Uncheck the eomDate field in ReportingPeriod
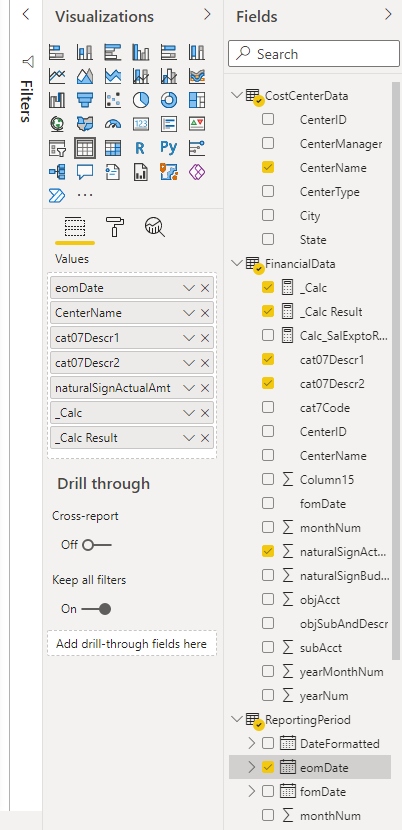Screen dimensions: 402x830 [268, 766]
